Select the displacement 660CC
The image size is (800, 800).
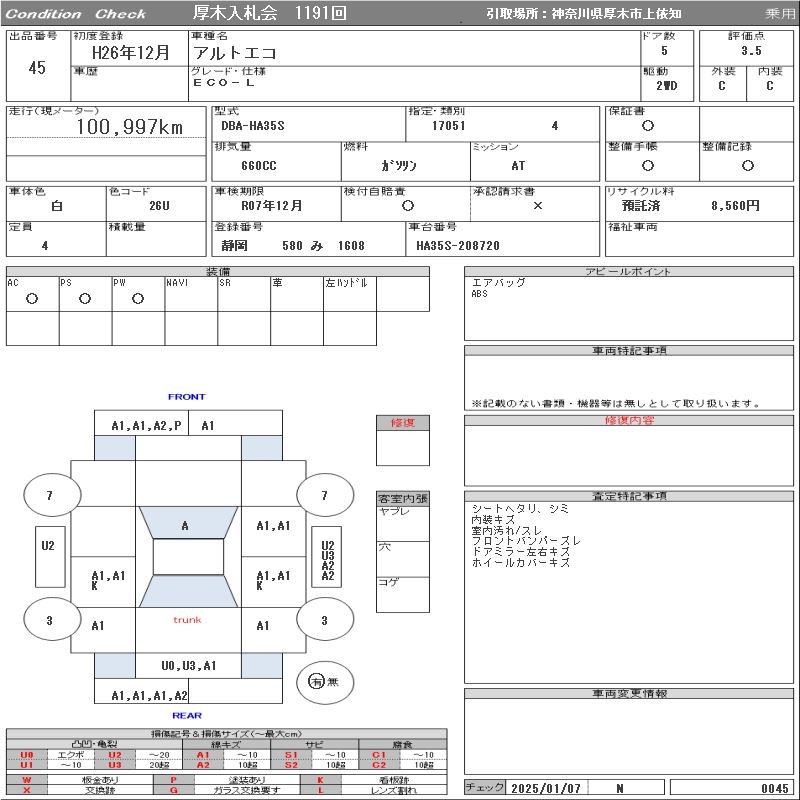pyautogui.click(x=259, y=166)
